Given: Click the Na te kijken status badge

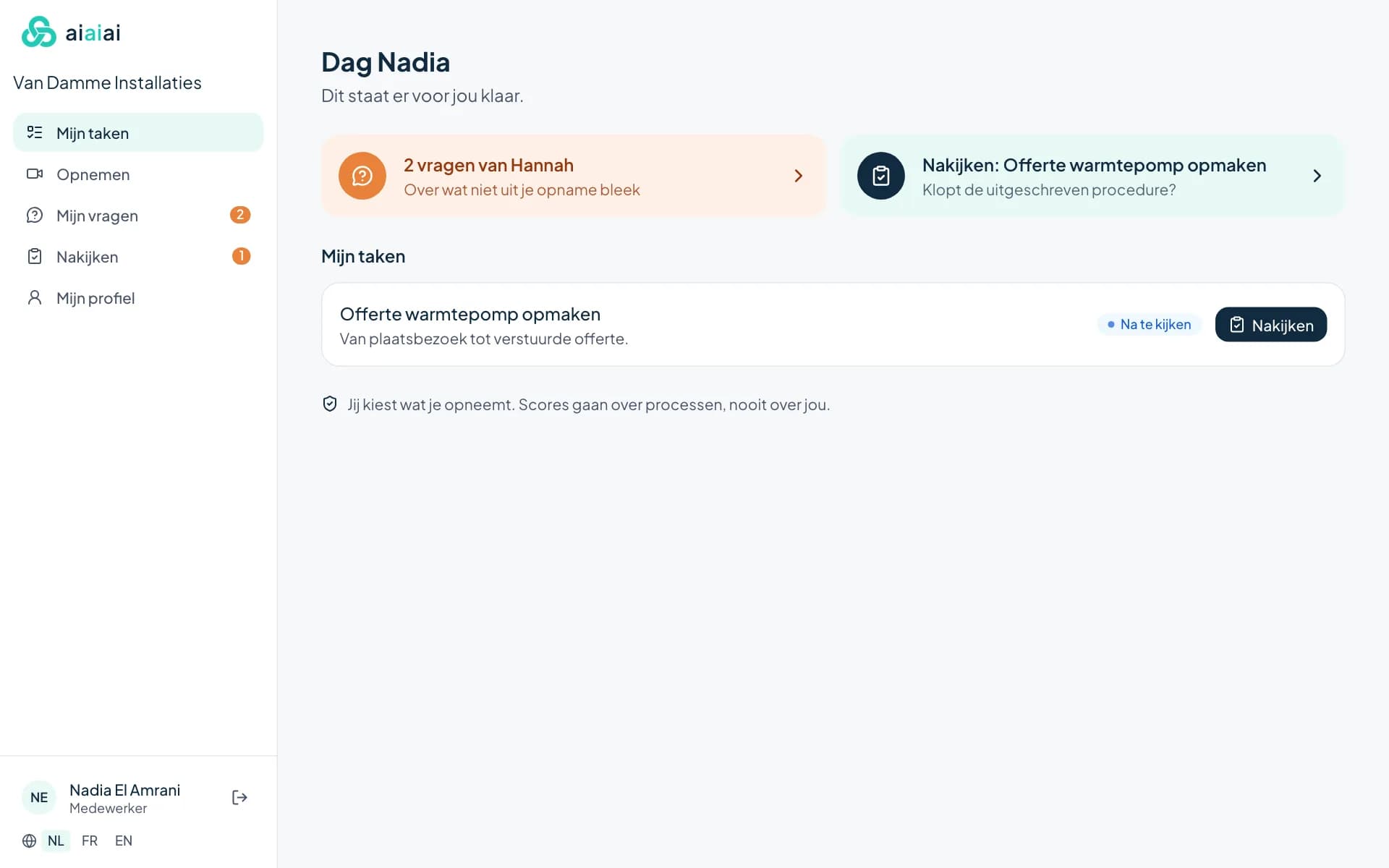Looking at the screenshot, I should coord(1149,324).
